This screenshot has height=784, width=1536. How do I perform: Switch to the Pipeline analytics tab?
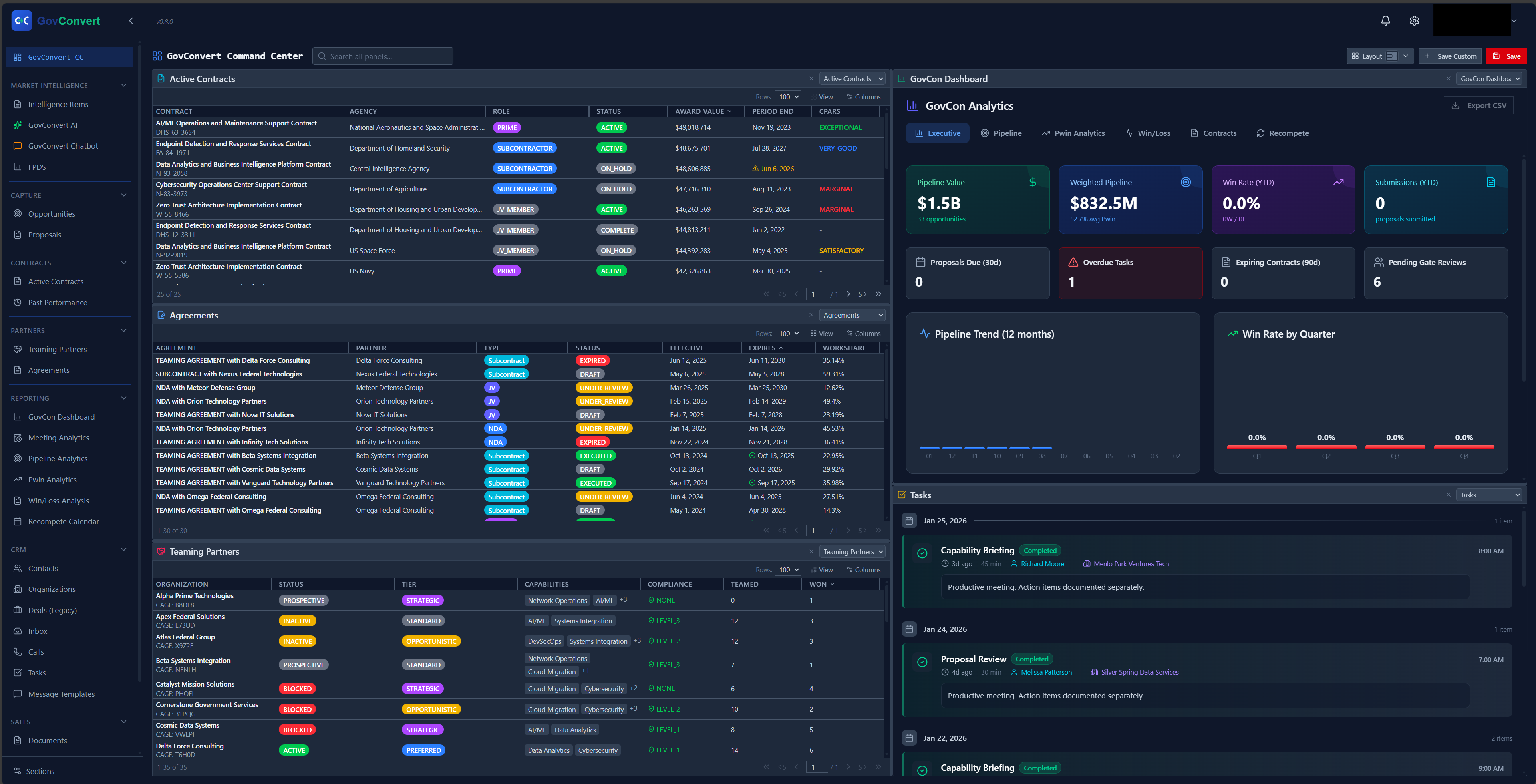(x=1001, y=133)
